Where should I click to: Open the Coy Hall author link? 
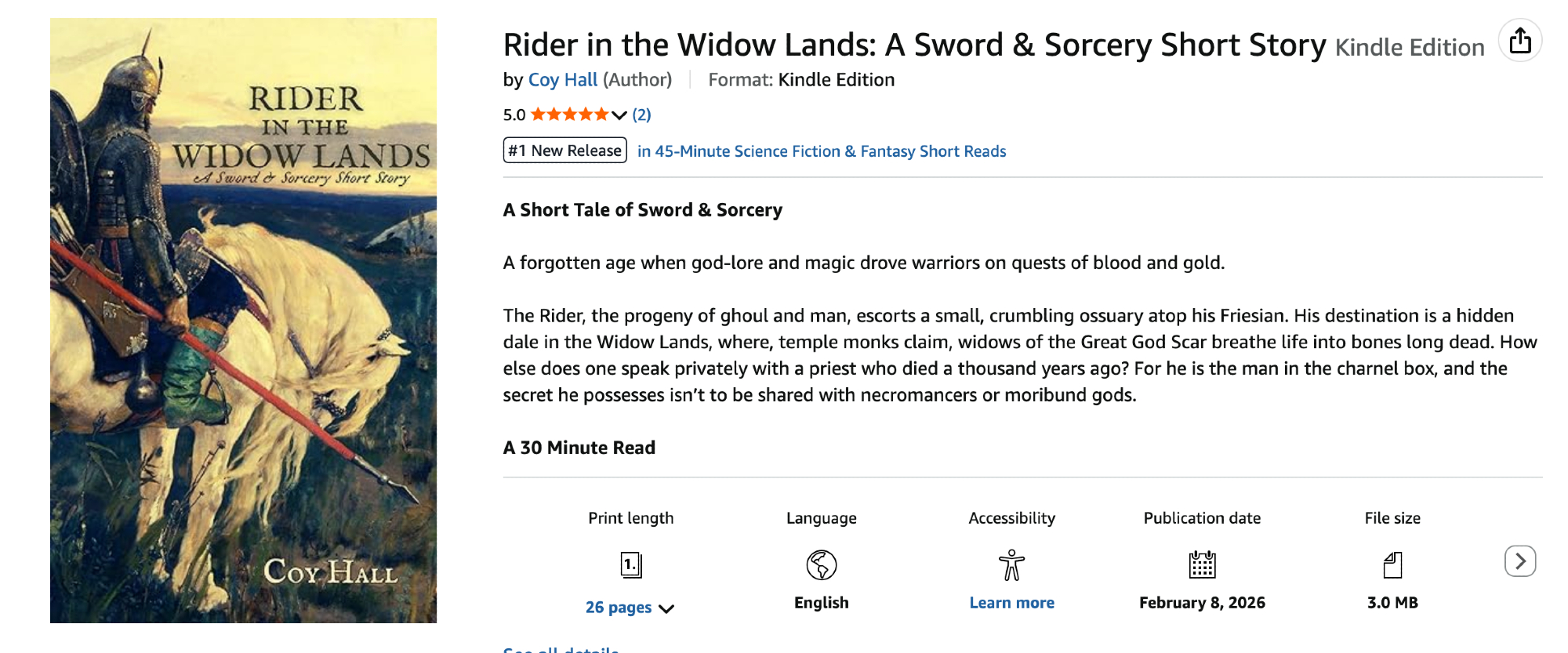563,80
